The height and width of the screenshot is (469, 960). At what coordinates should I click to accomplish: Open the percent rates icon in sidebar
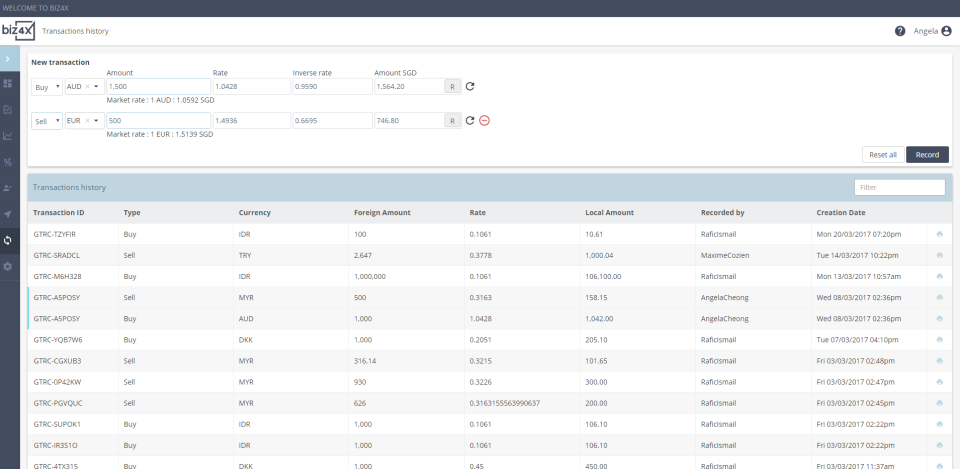8,162
